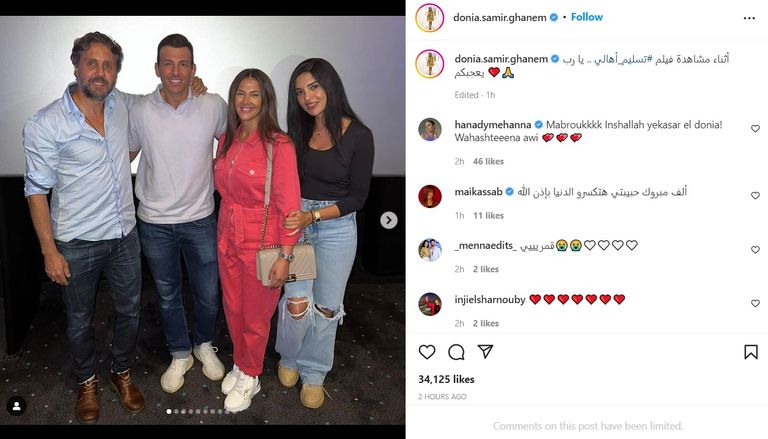
Task: Like _mennaedits_ comment heart
Action: coord(755,250)
